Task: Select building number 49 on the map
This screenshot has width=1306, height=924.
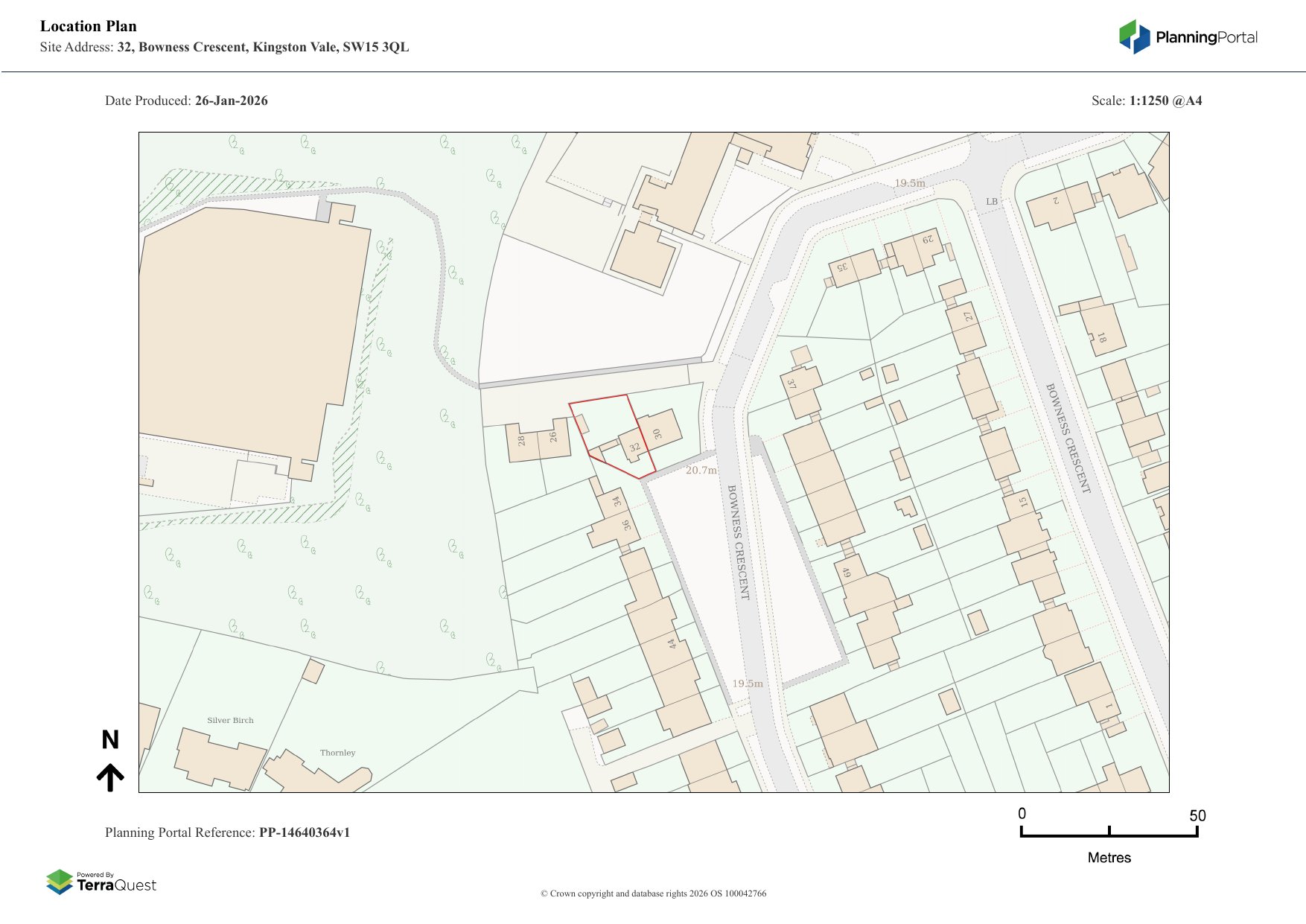Action: point(846,573)
